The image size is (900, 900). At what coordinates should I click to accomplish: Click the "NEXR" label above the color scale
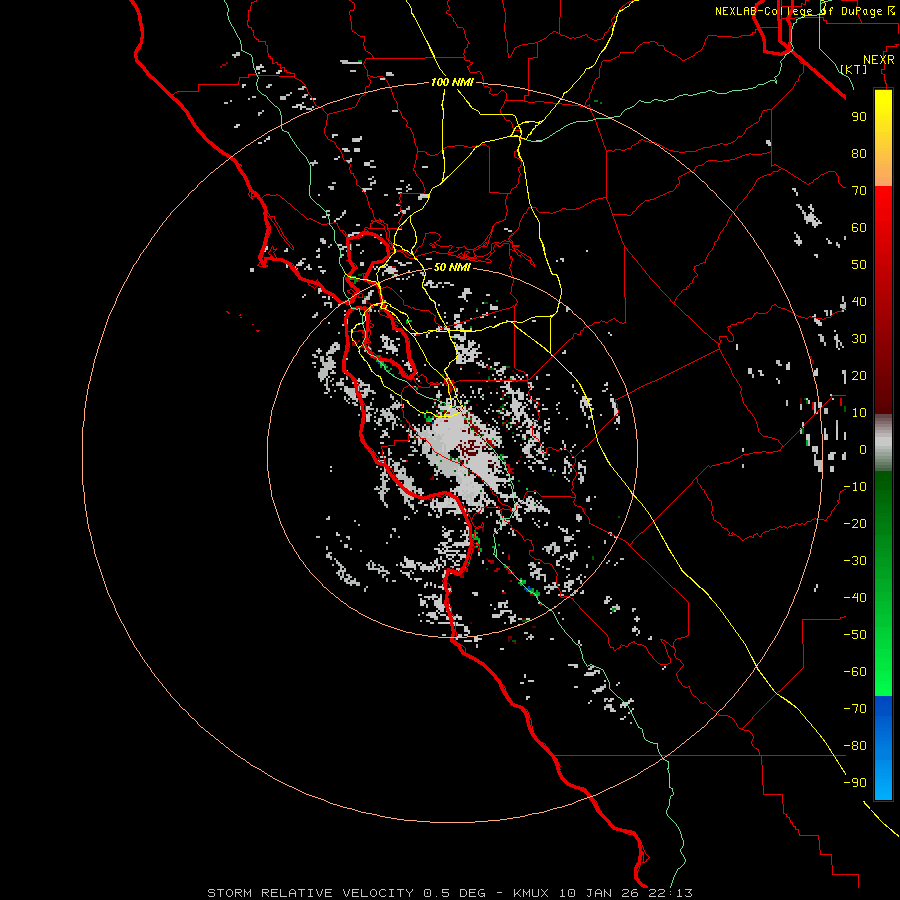point(879,60)
